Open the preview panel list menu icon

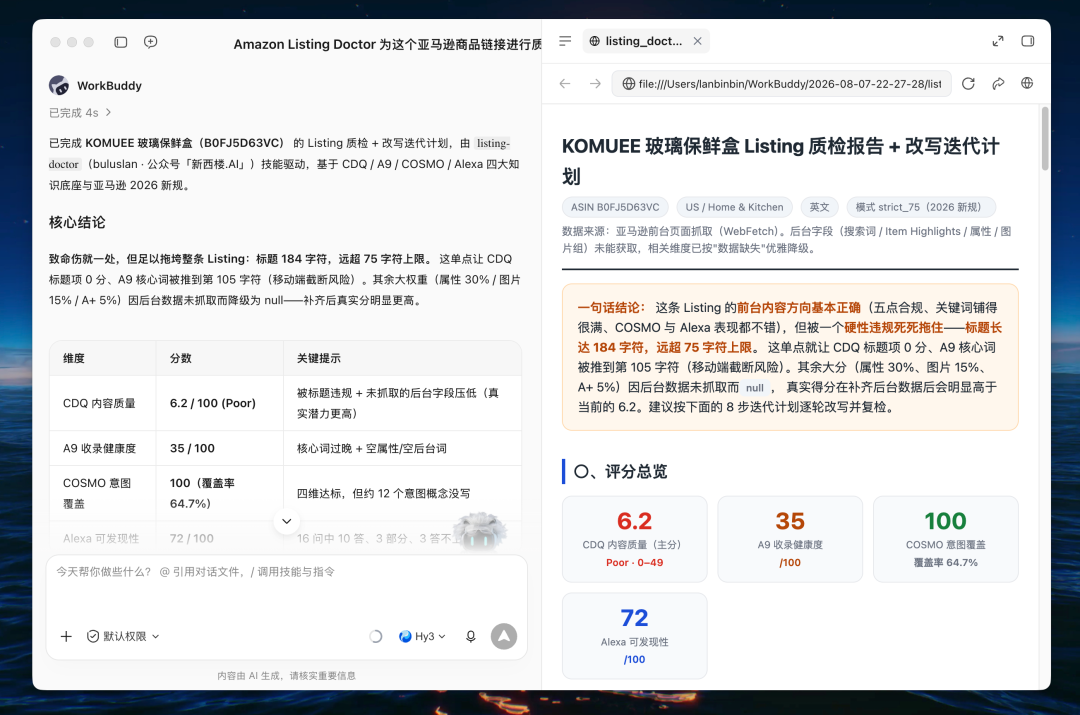pyautogui.click(x=565, y=41)
